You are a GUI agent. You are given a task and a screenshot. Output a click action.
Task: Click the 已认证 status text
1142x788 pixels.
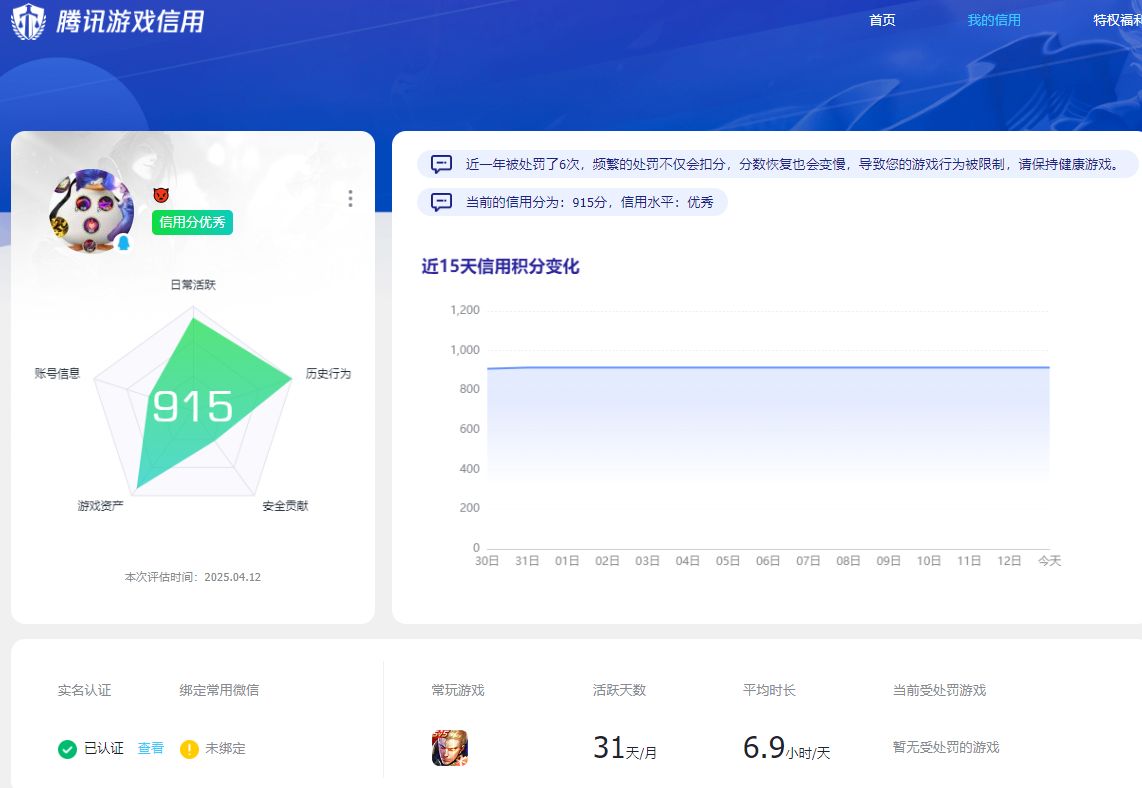pos(104,748)
